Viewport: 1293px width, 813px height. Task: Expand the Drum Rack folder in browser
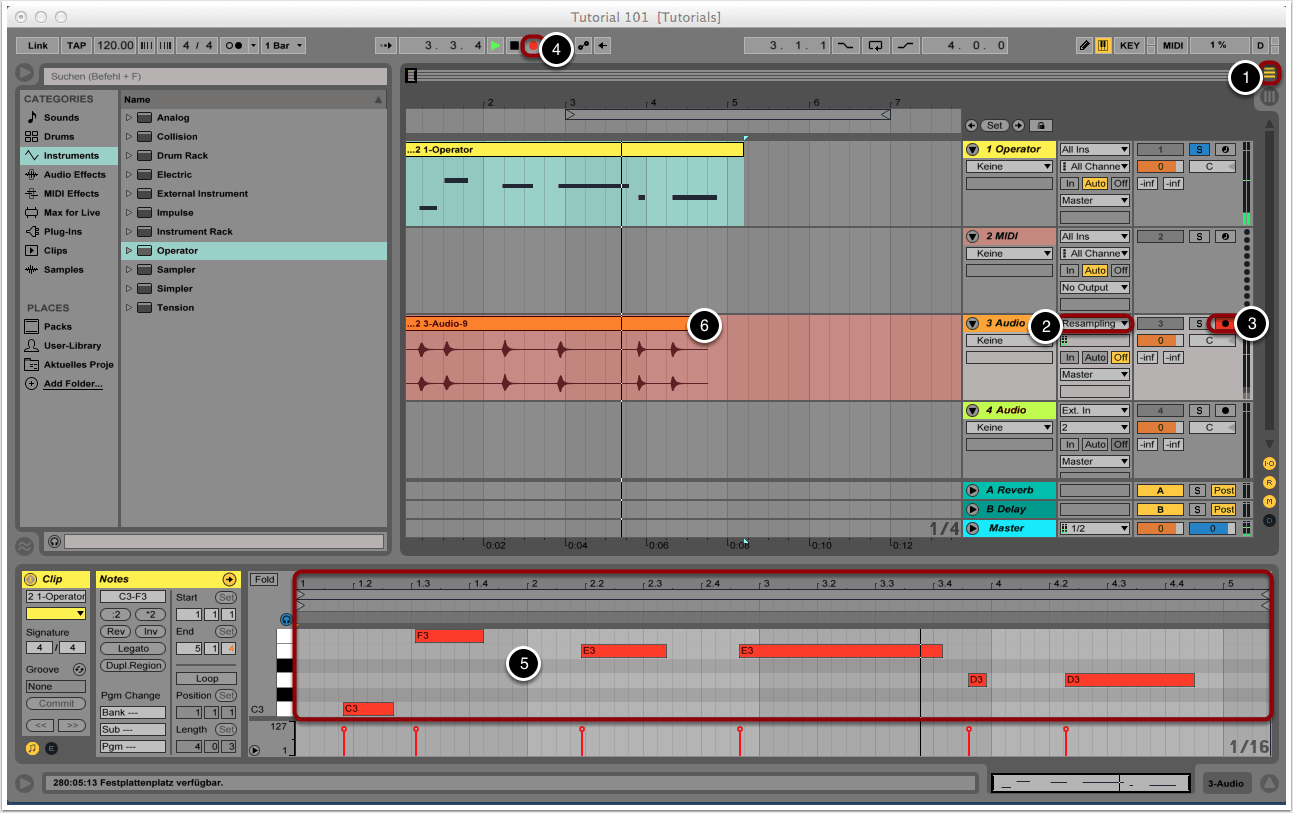pyautogui.click(x=129, y=156)
